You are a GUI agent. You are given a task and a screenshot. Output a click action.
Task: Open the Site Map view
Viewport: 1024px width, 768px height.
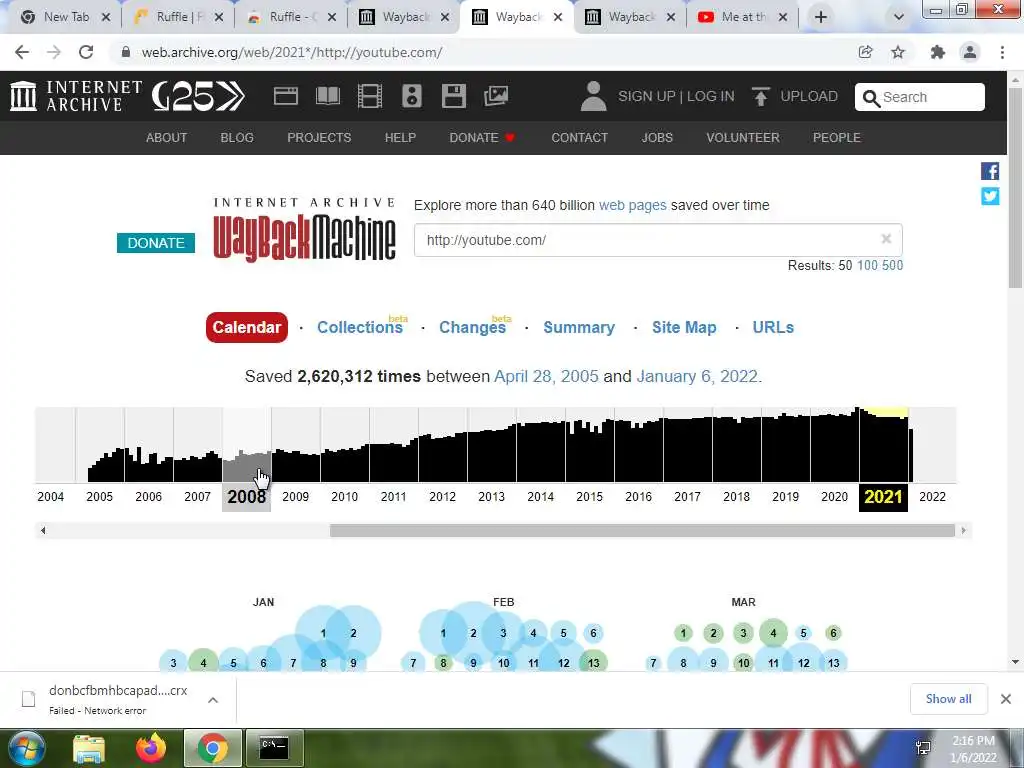coord(684,327)
